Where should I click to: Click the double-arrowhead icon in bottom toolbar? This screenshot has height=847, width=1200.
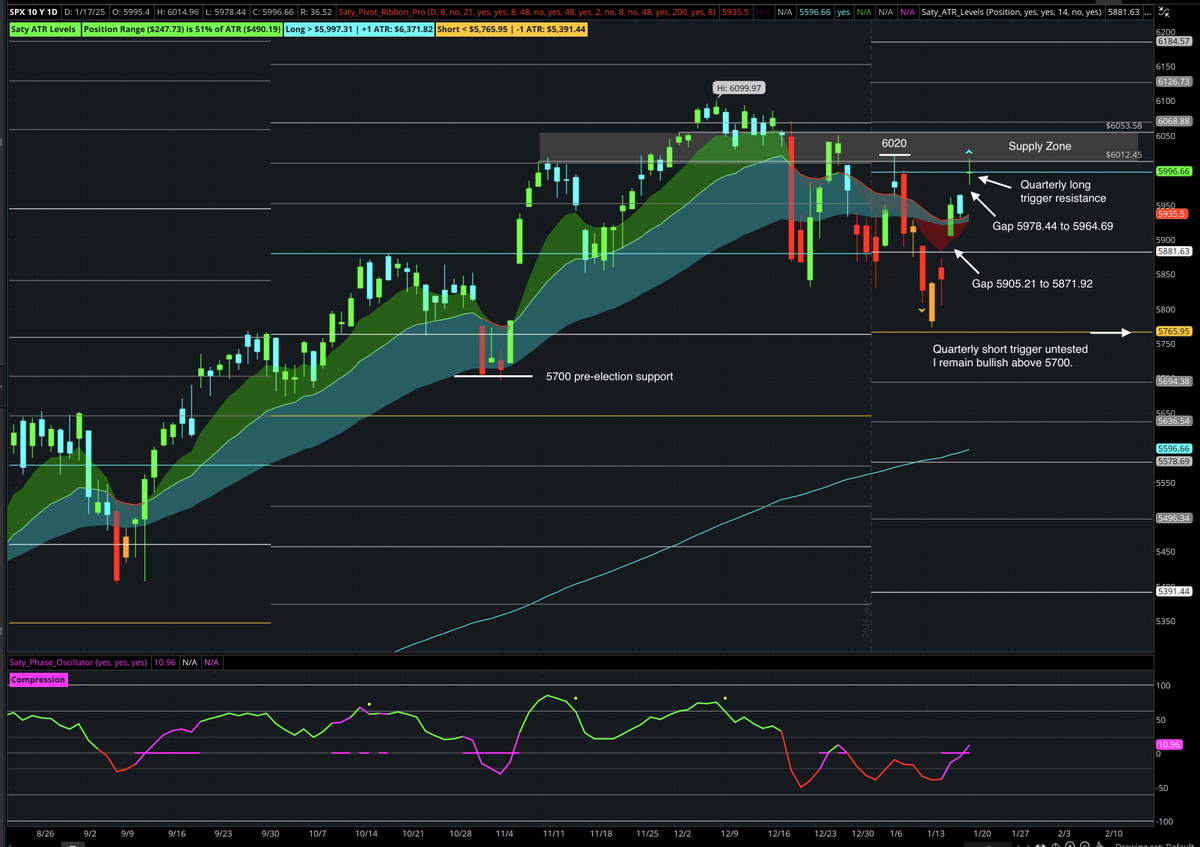(1040, 843)
